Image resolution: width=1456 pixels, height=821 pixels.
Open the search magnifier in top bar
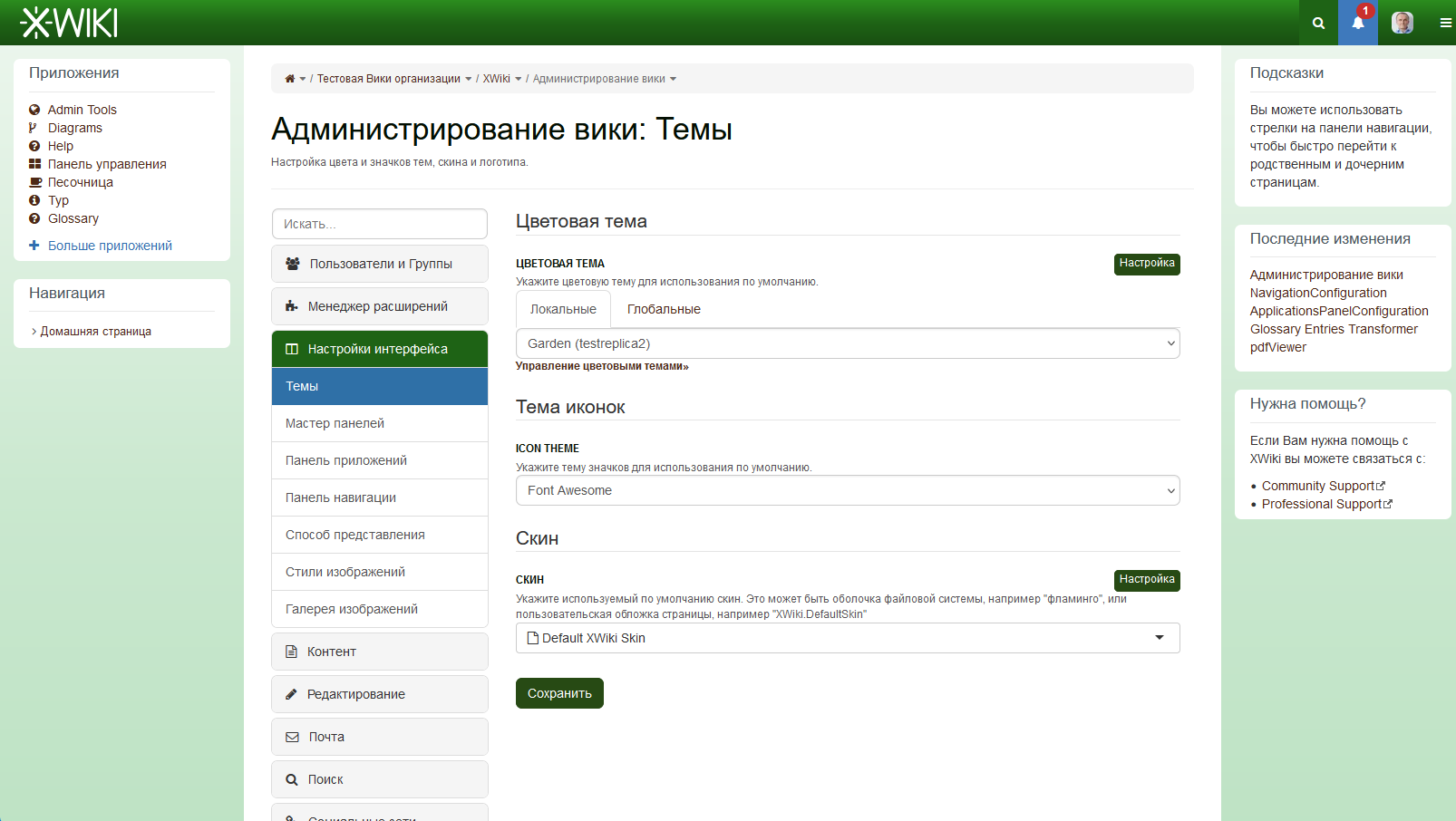[x=1318, y=23]
